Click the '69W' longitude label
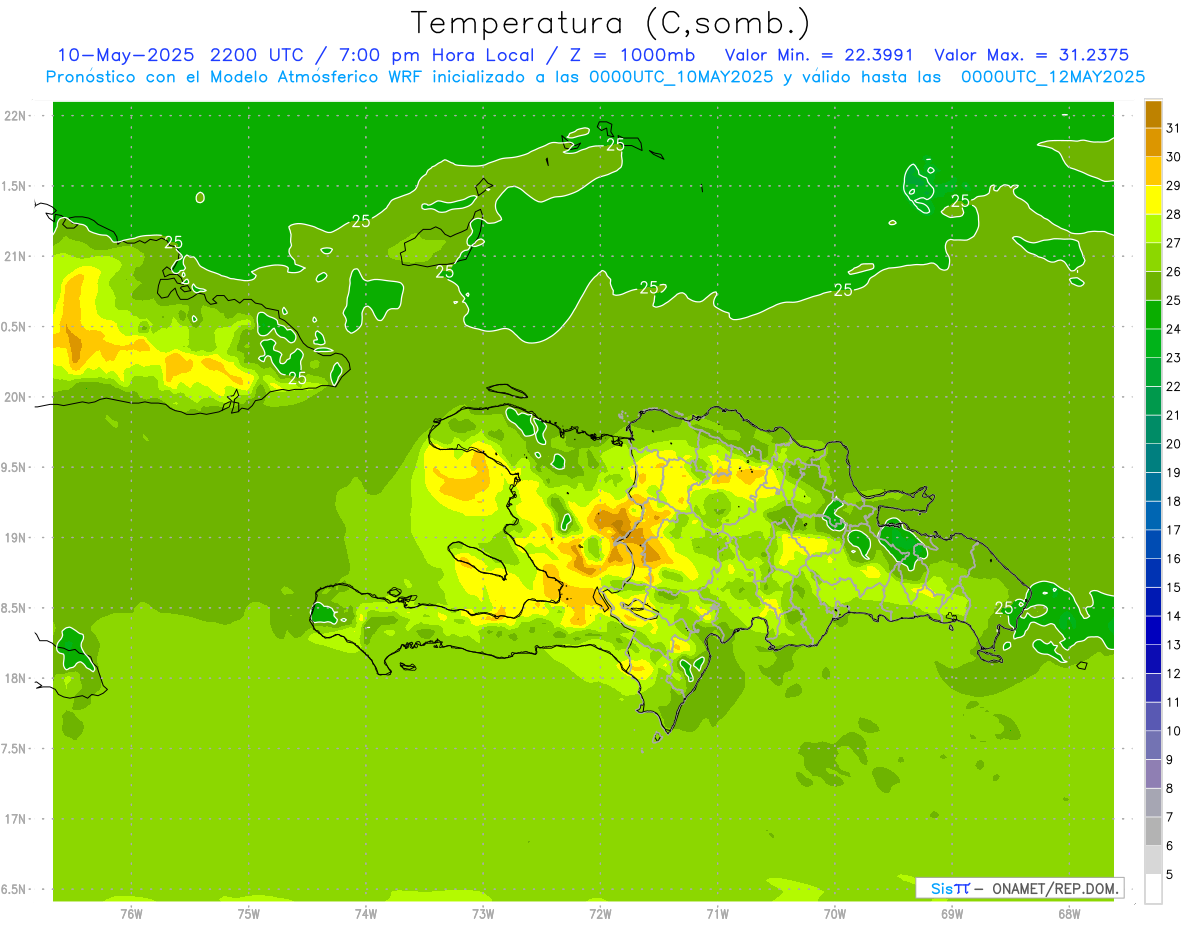Image resolution: width=1200 pixels, height=927 pixels. [x=952, y=913]
